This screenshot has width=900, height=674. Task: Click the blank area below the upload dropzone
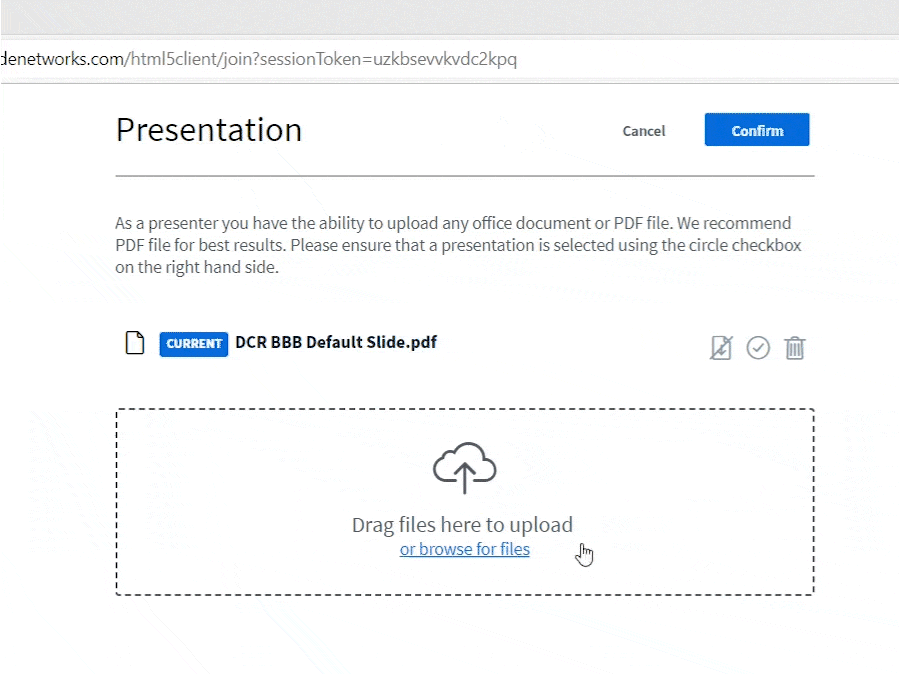(464, 635)
